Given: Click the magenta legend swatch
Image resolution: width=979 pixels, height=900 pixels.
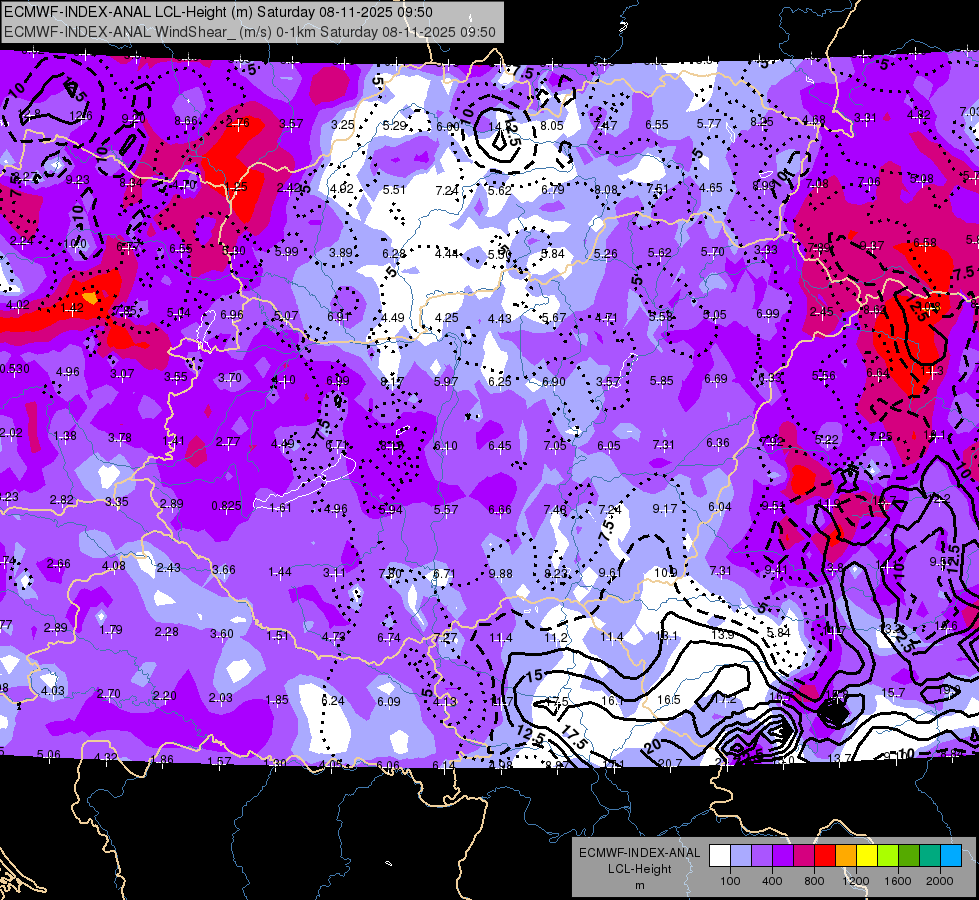Looking at the screenshot, I should [x=804, y=856].
